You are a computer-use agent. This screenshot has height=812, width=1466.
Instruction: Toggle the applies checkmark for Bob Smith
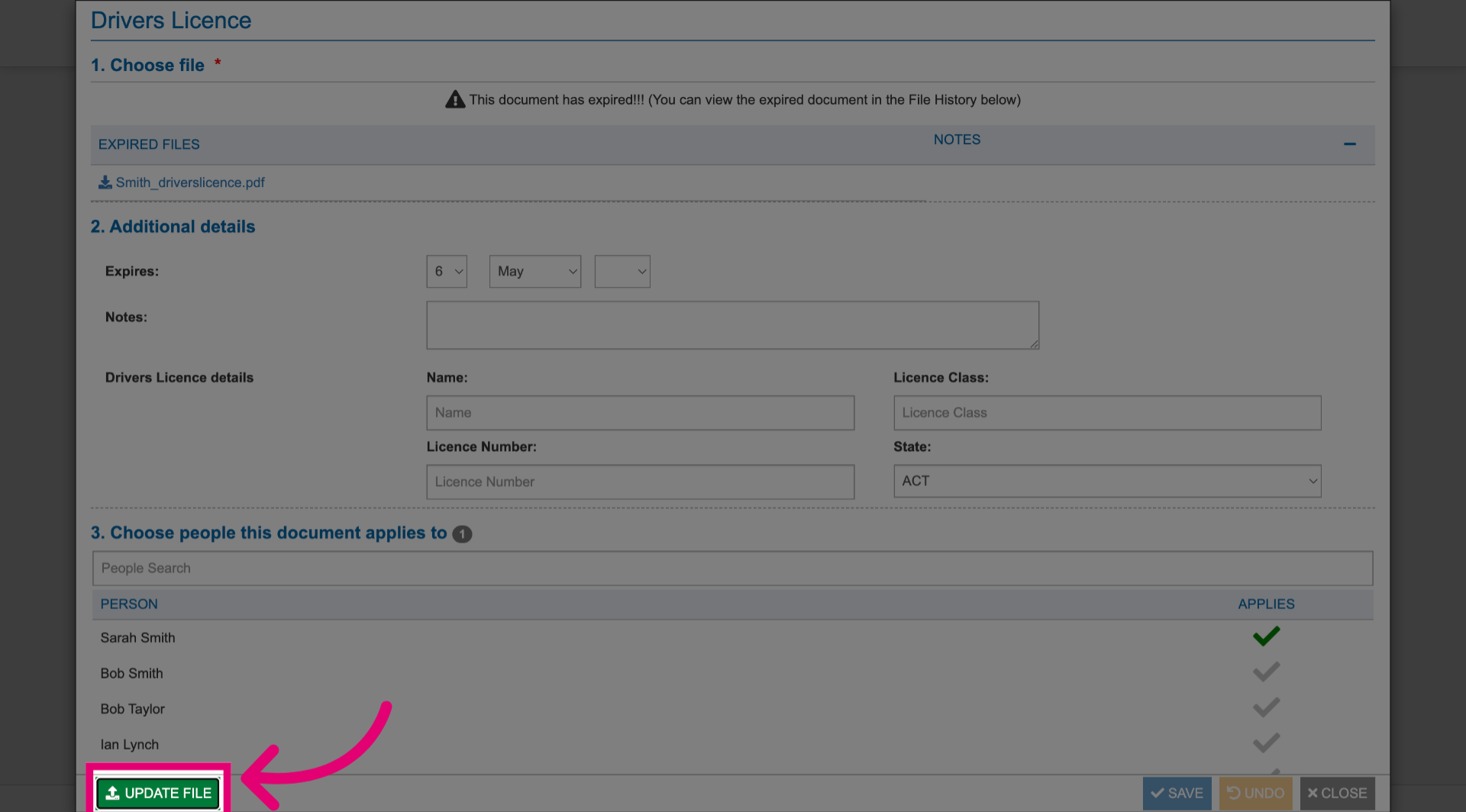tap(1266, 672)
